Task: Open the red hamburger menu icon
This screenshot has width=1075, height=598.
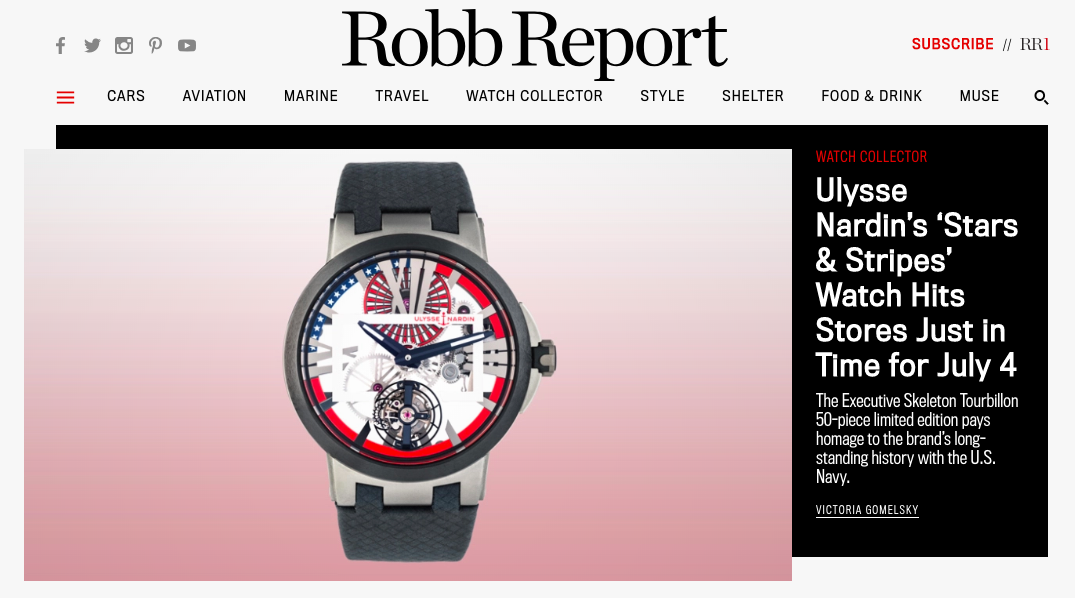Action: pyautogui.click(x=65, y=97)
